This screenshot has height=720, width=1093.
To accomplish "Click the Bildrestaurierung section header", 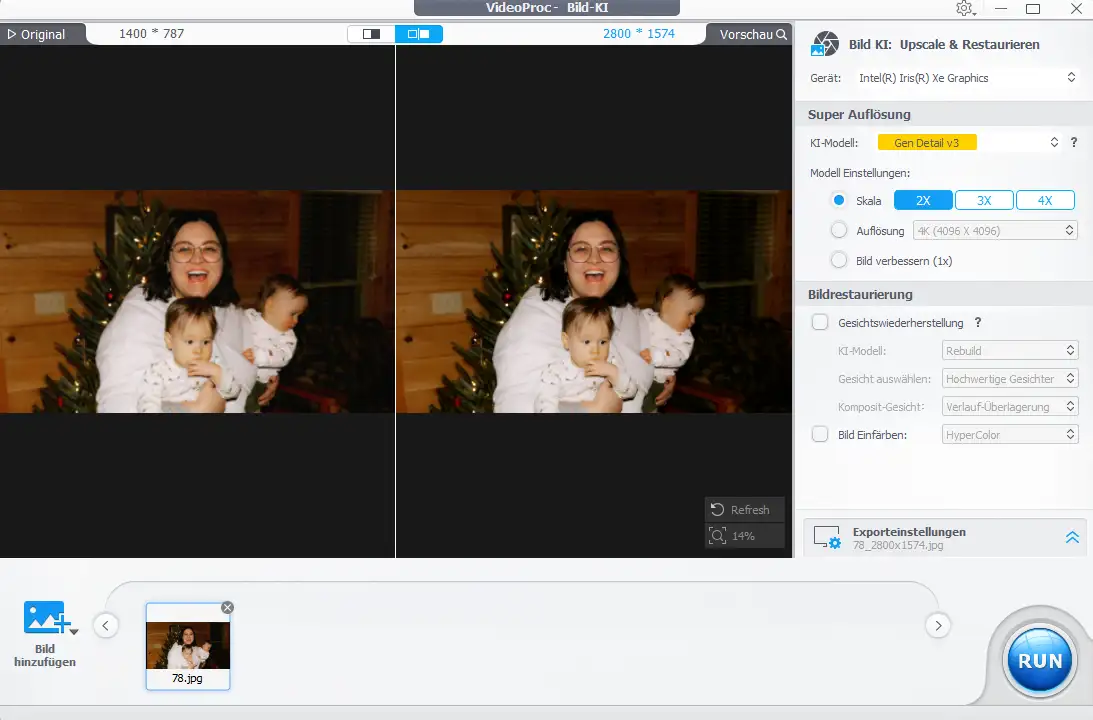I will pos(859,294).
